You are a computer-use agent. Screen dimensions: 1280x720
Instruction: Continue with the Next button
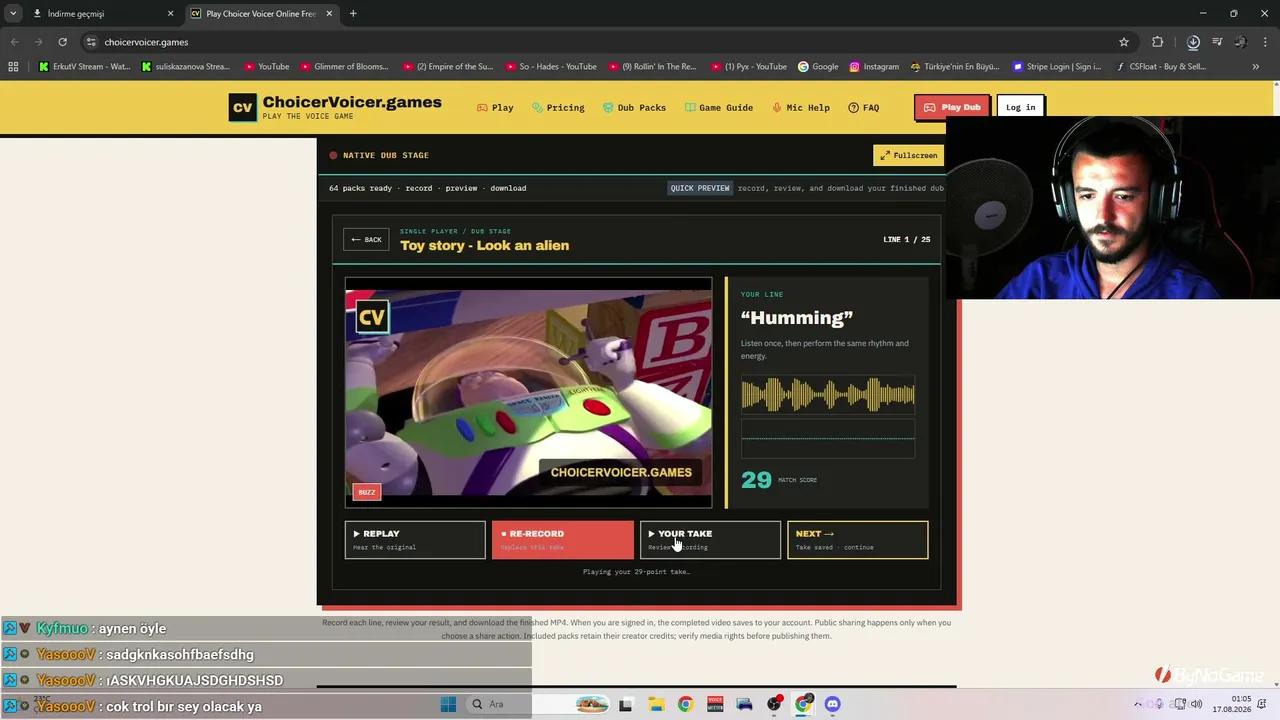click(857, 540)
